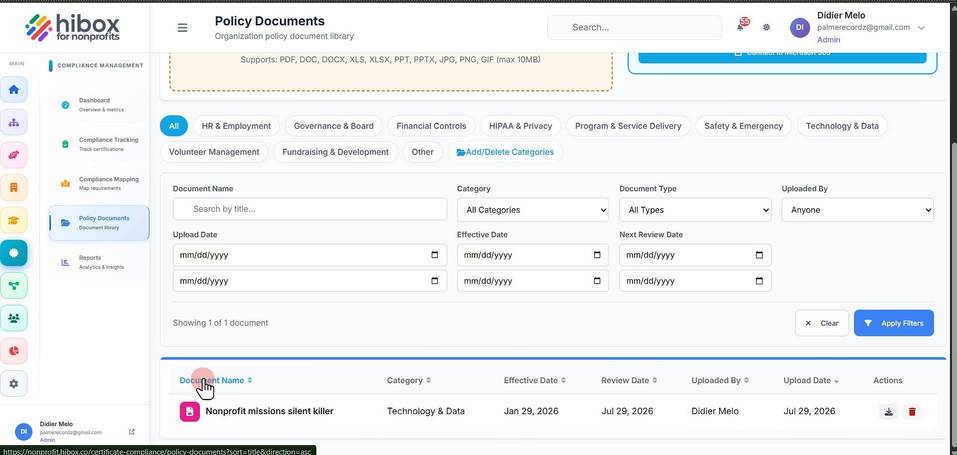
Task: Open the red pie chart sidebar icon
Action: point(13,351)
